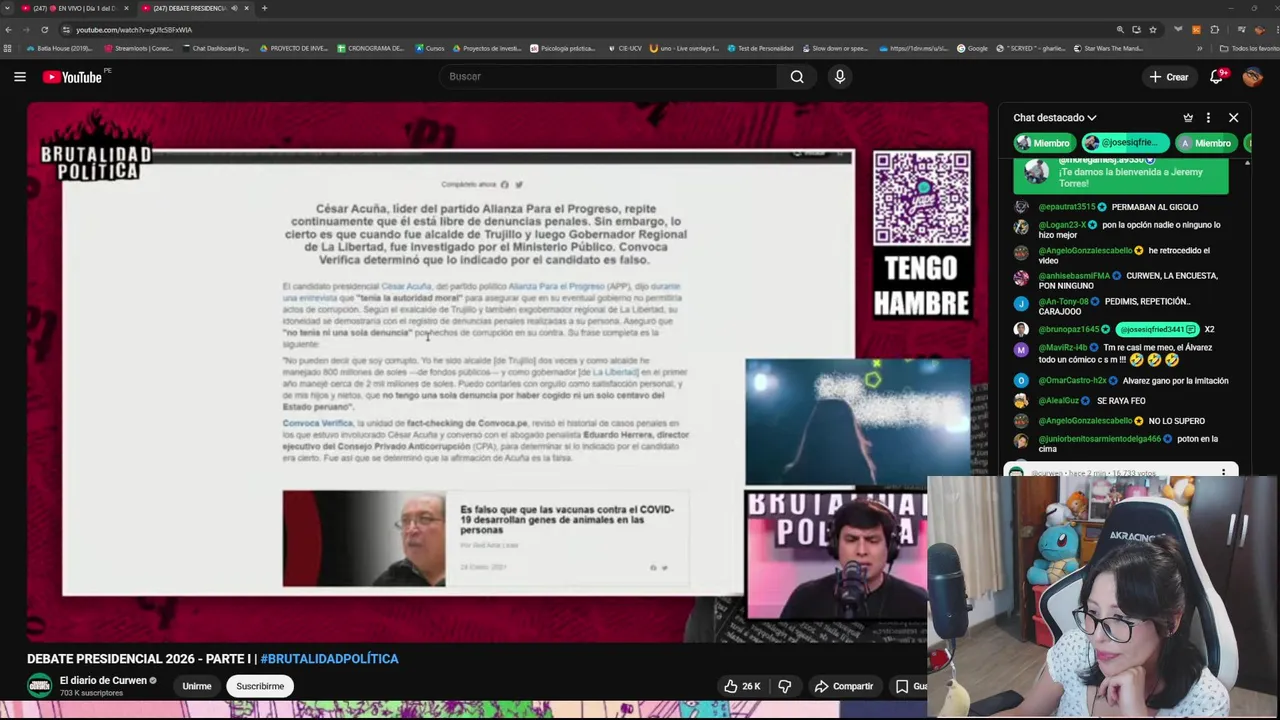Image resolution: width=1280 pixels, height=720 pixels.
Task: Open the YouTube hamburger guide menu
Action: click(x=19, y=77)
